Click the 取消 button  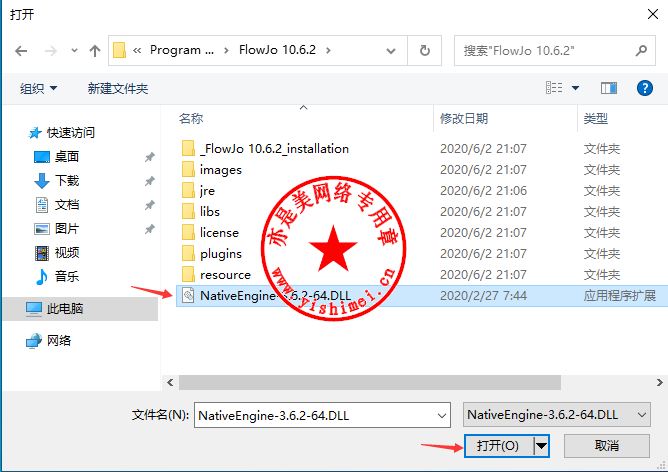coord(607,446)
